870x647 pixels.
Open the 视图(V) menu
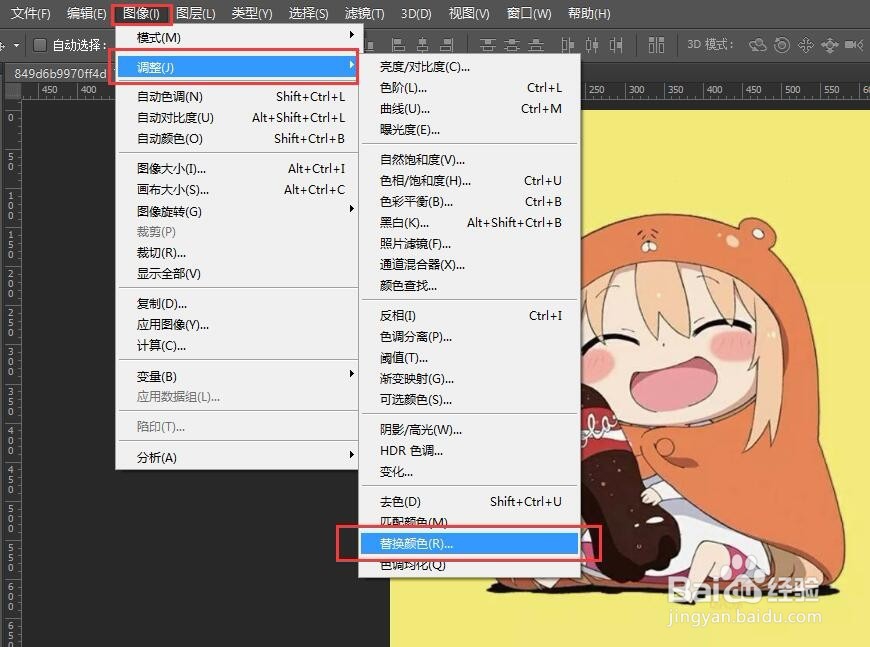pos(469,13)
